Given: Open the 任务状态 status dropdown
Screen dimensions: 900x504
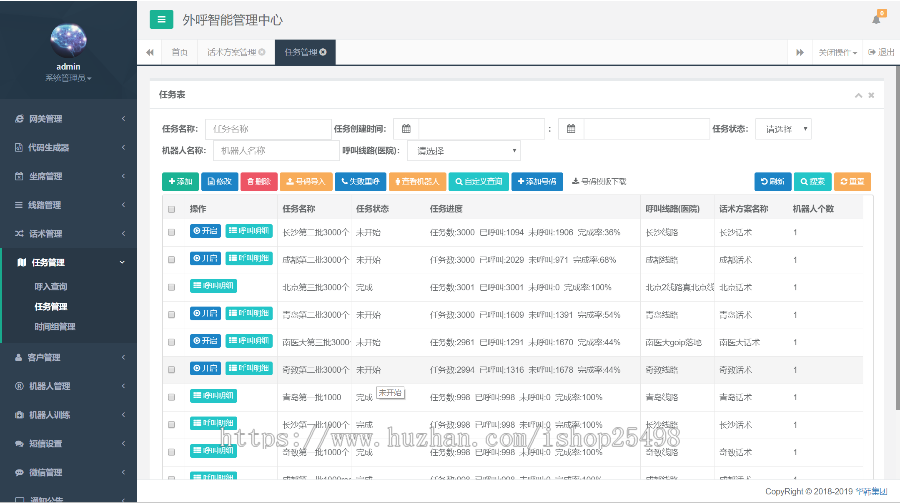Looking at the screenshot, I should (x=783, y=129).
